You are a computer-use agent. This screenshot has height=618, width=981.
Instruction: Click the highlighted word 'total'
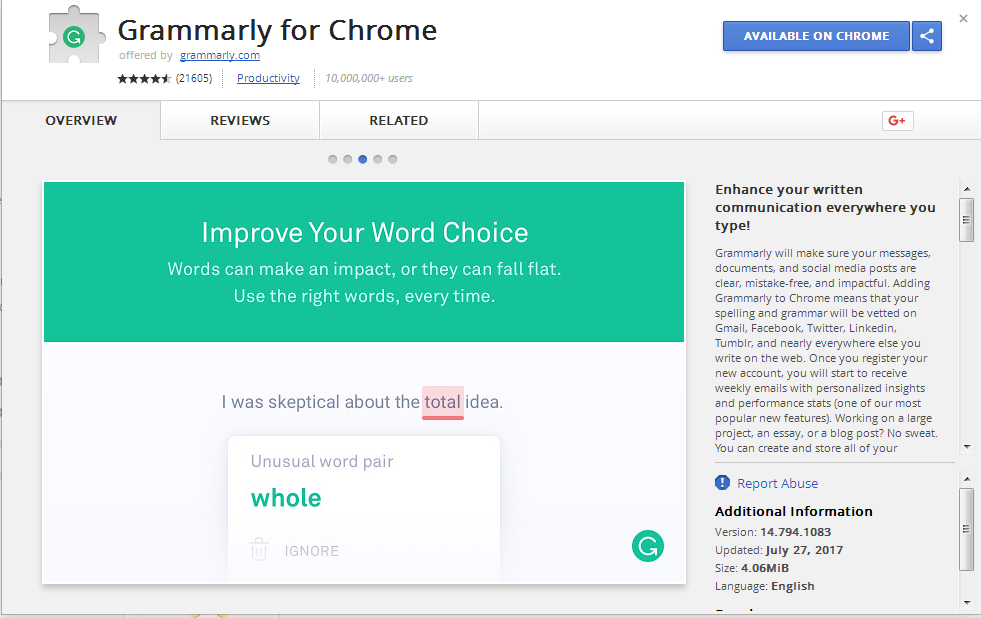pyautogui.click(x=442, y=402)
